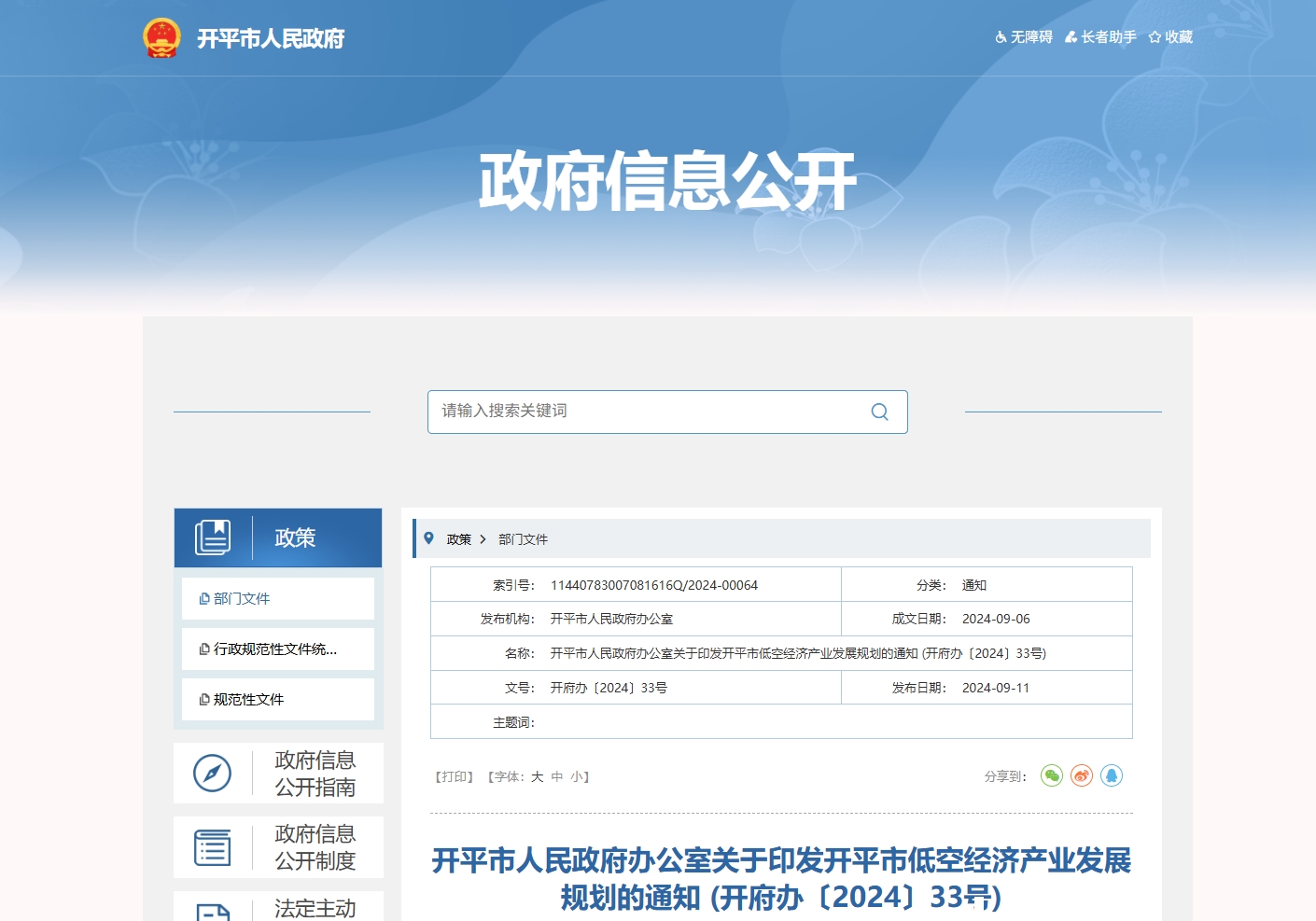Click 政策 in the breadcrumb
The width and height of the screenshot is (1316, 921).
458,539
